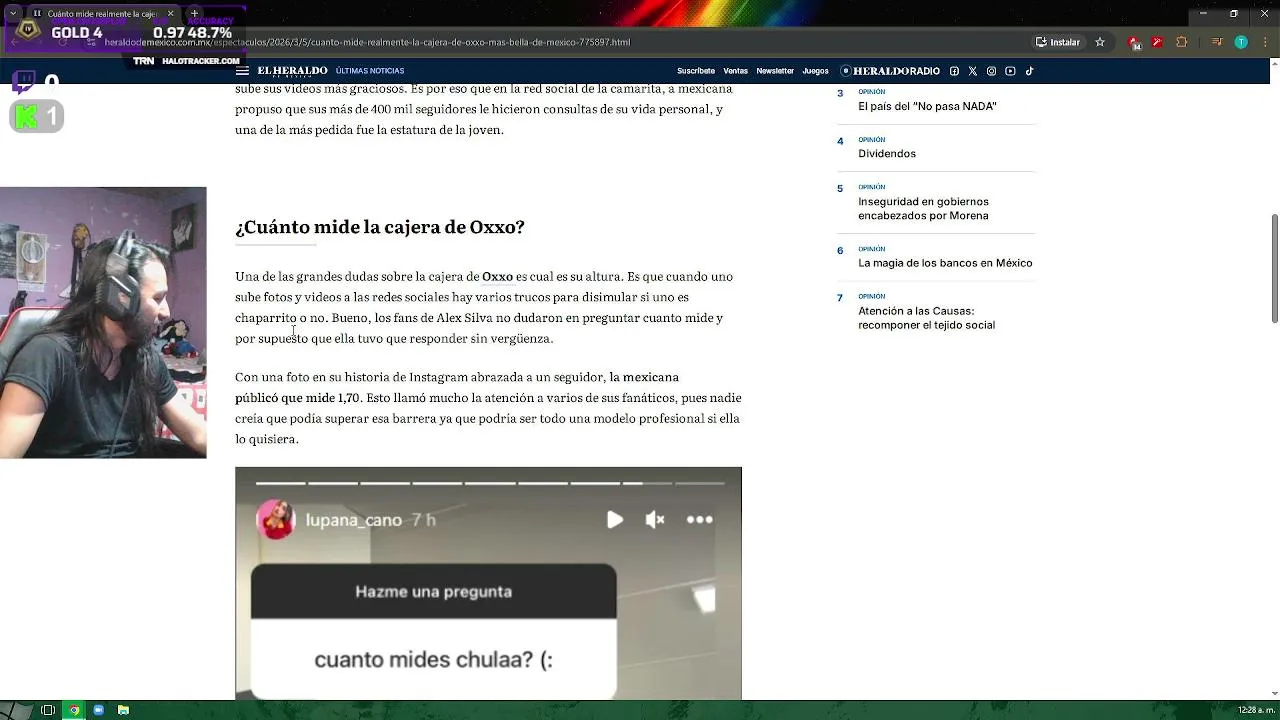Click the 'Hazme una pregunta' sticker header
This screenshot has height=720, width=1280.
[433, 591]
